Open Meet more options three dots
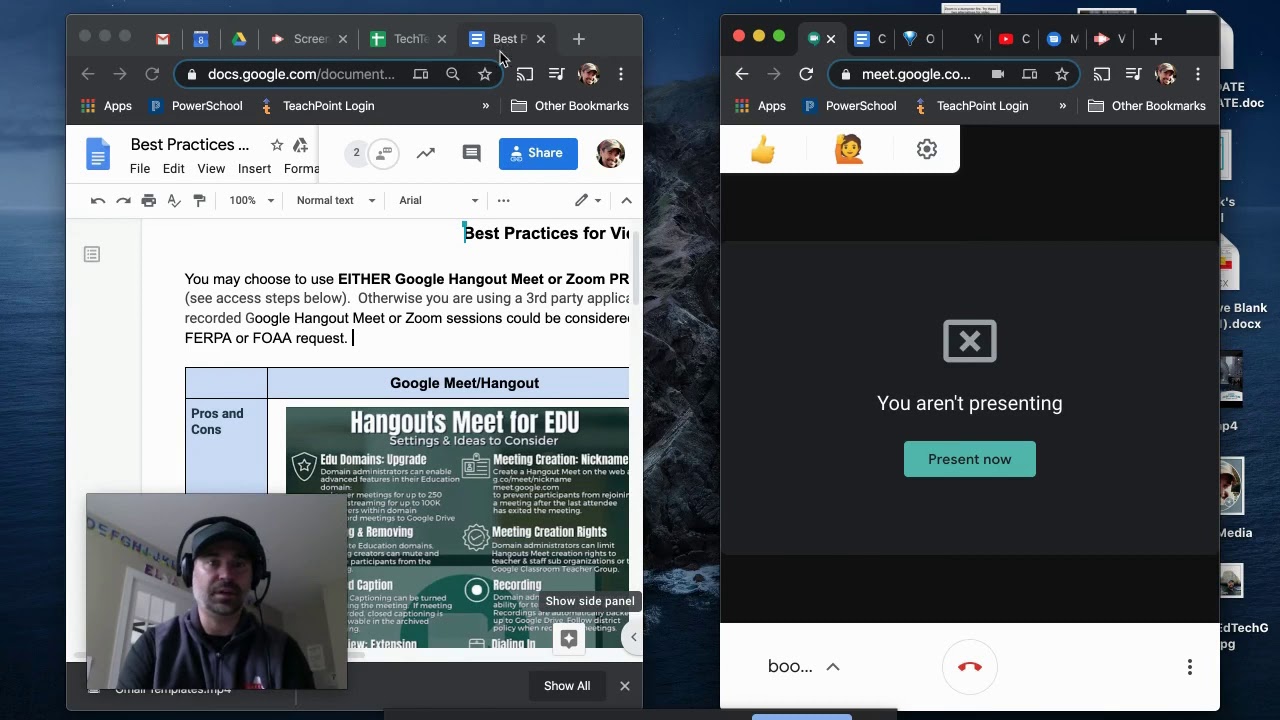The height and width of the screenshot is (720, 1280). [x=1190, y=667]
